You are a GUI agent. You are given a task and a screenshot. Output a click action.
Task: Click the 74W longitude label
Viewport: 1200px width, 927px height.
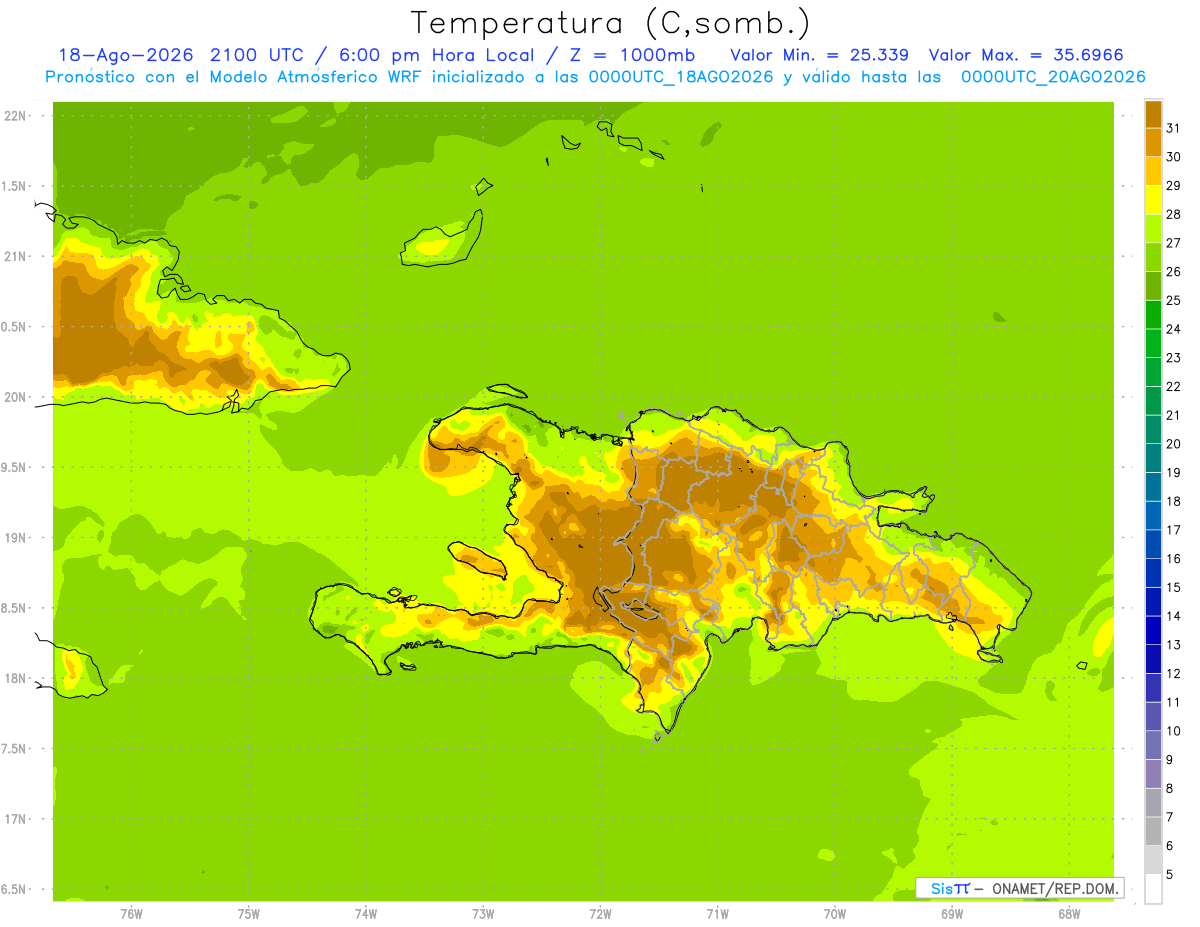(x=366, y=913)
